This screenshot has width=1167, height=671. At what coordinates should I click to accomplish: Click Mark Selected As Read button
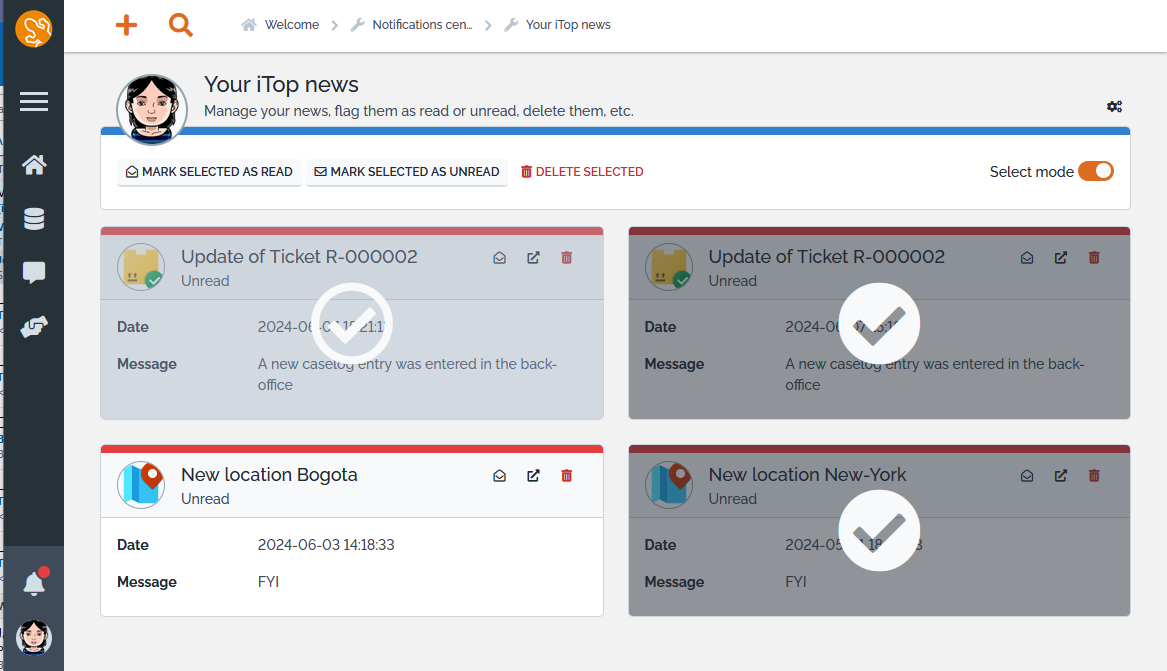tap(209, 172)
